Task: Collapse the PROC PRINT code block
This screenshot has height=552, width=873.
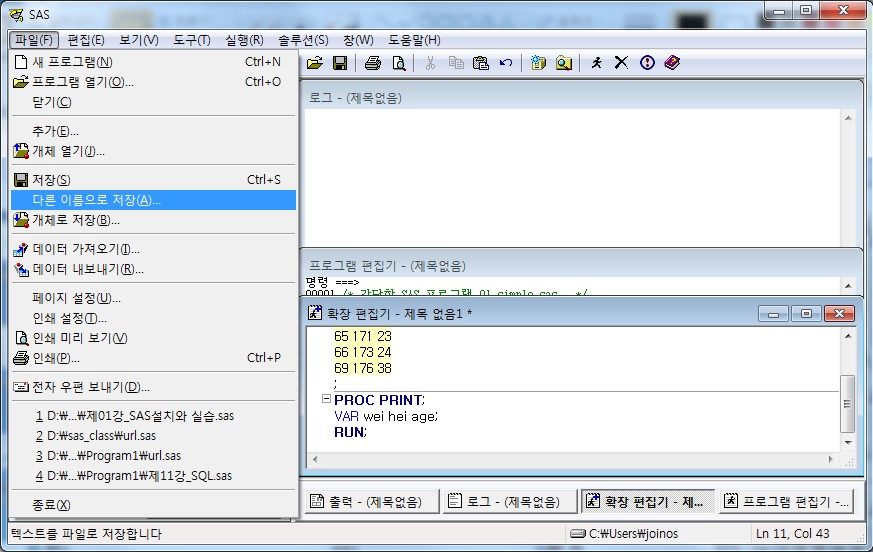Action: (326, 398)
